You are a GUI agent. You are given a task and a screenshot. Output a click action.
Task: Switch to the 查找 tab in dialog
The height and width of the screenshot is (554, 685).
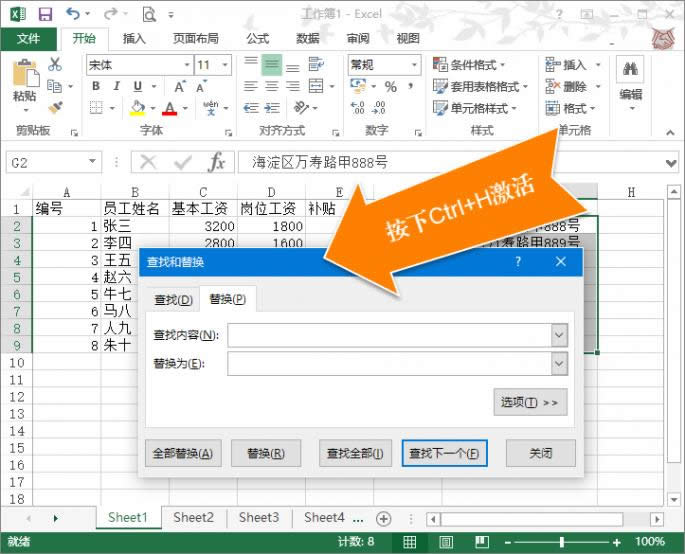pyautogui.click(x=171, y=300)
